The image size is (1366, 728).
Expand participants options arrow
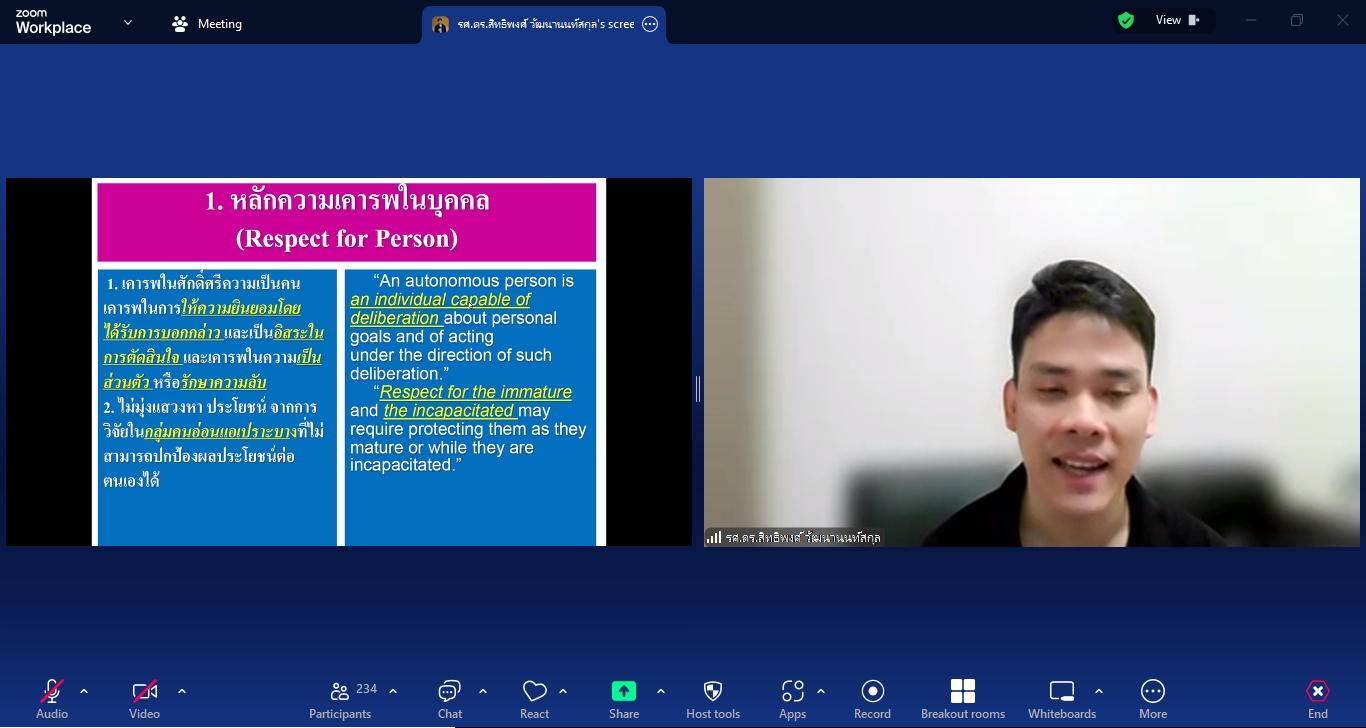pyautogui.click(x=393, y=691)
